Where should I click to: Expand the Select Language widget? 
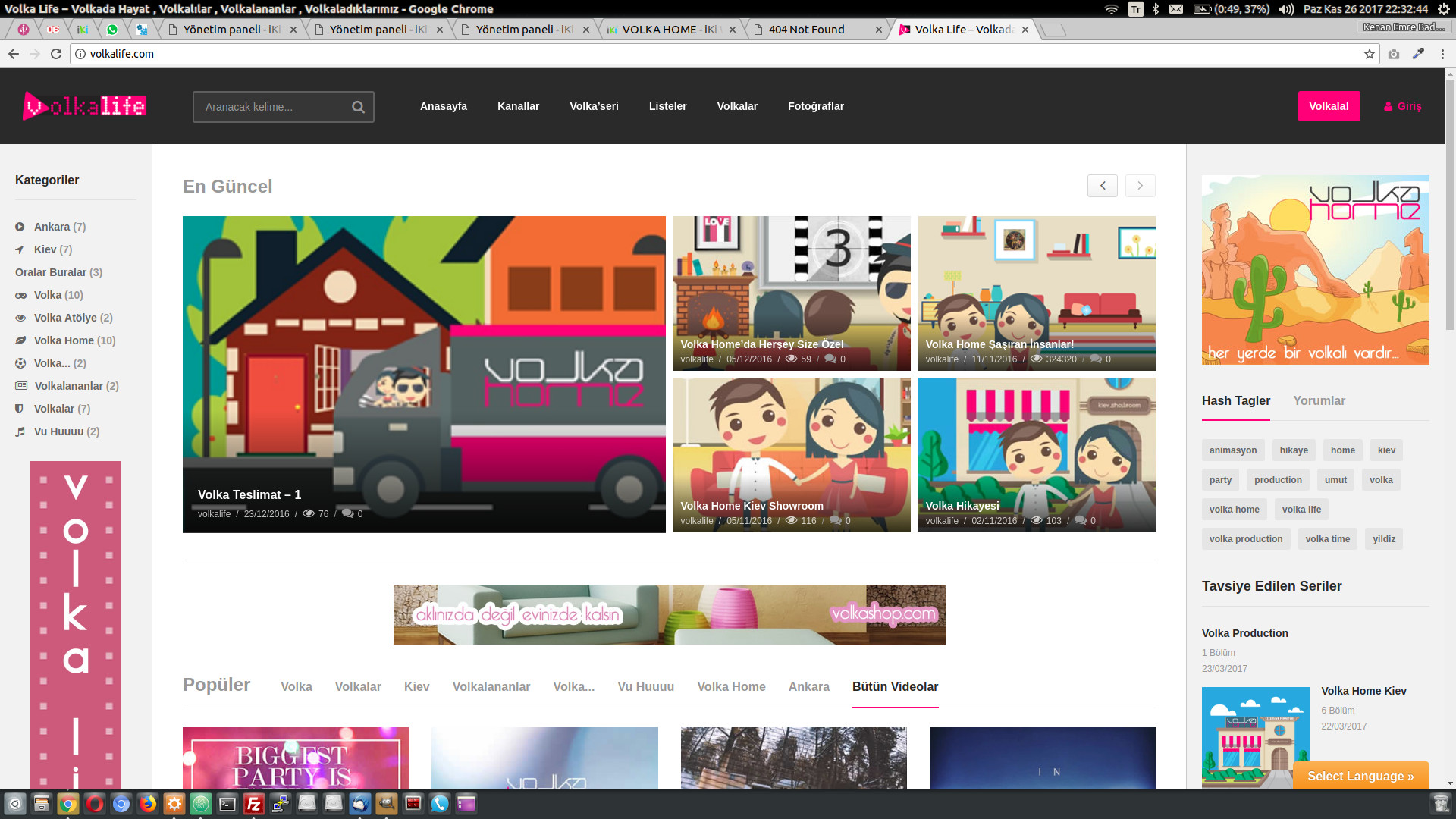pyautogui.click(x=1360, y=776)
